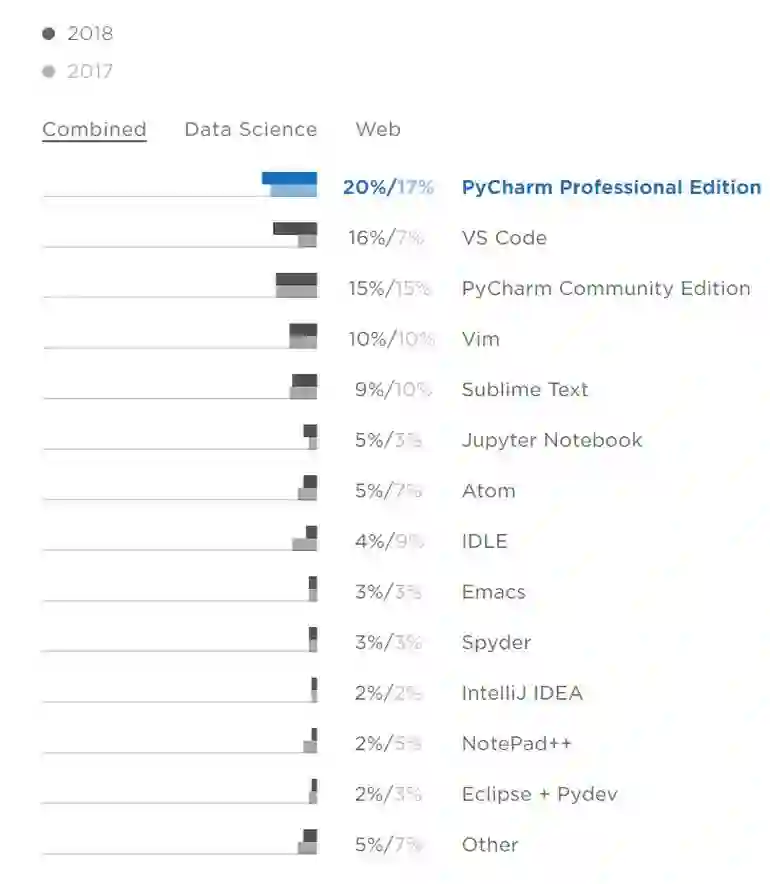Image resolution: width=770 pixels, height=884 pixels.
Task: Select the Vim bar in chart
Action: 303,336
